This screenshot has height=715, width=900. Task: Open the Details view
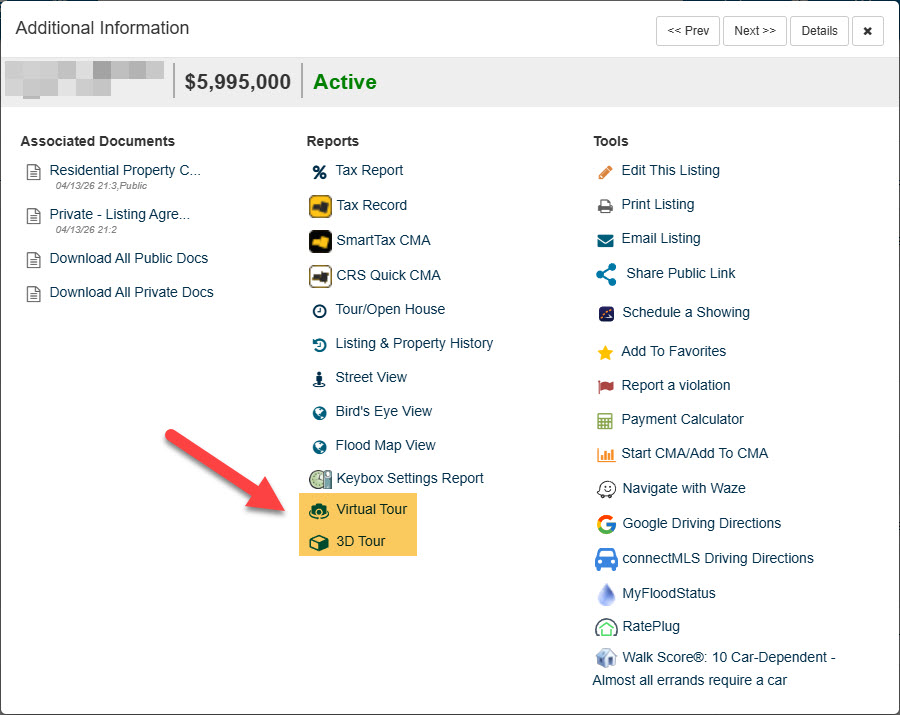pos(819,31)
